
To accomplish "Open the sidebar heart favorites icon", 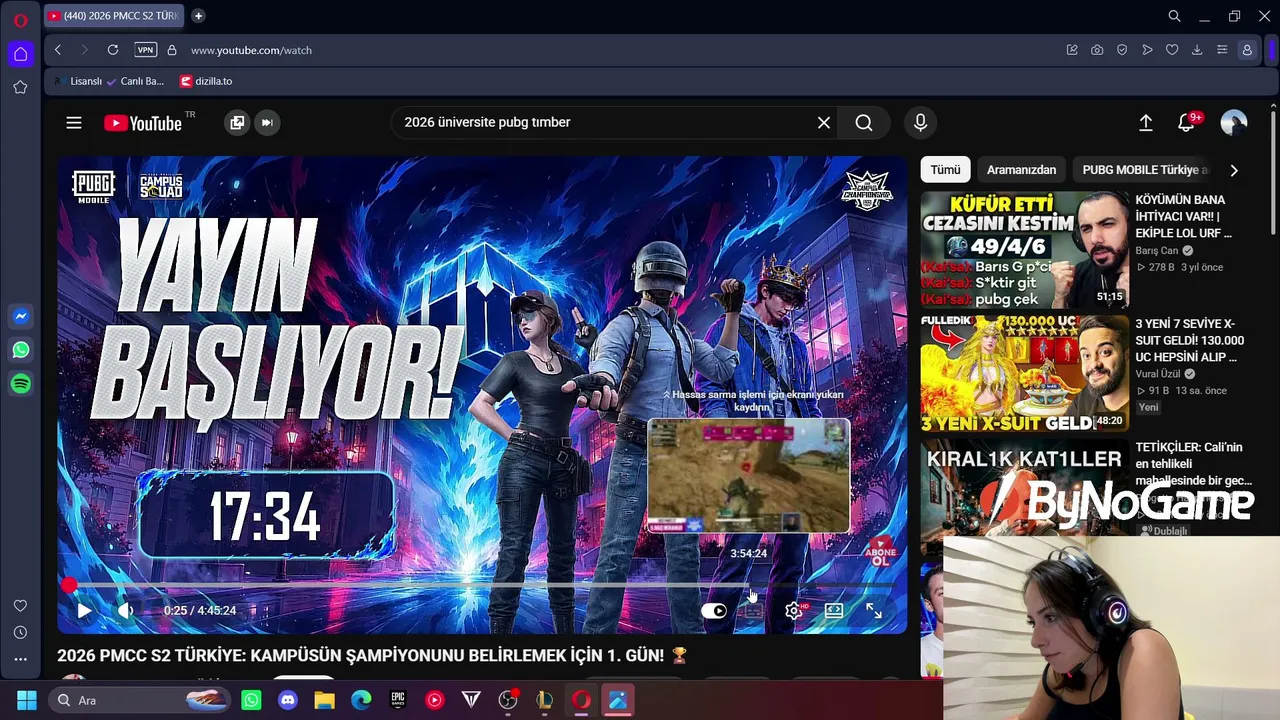I will (20, 606).
